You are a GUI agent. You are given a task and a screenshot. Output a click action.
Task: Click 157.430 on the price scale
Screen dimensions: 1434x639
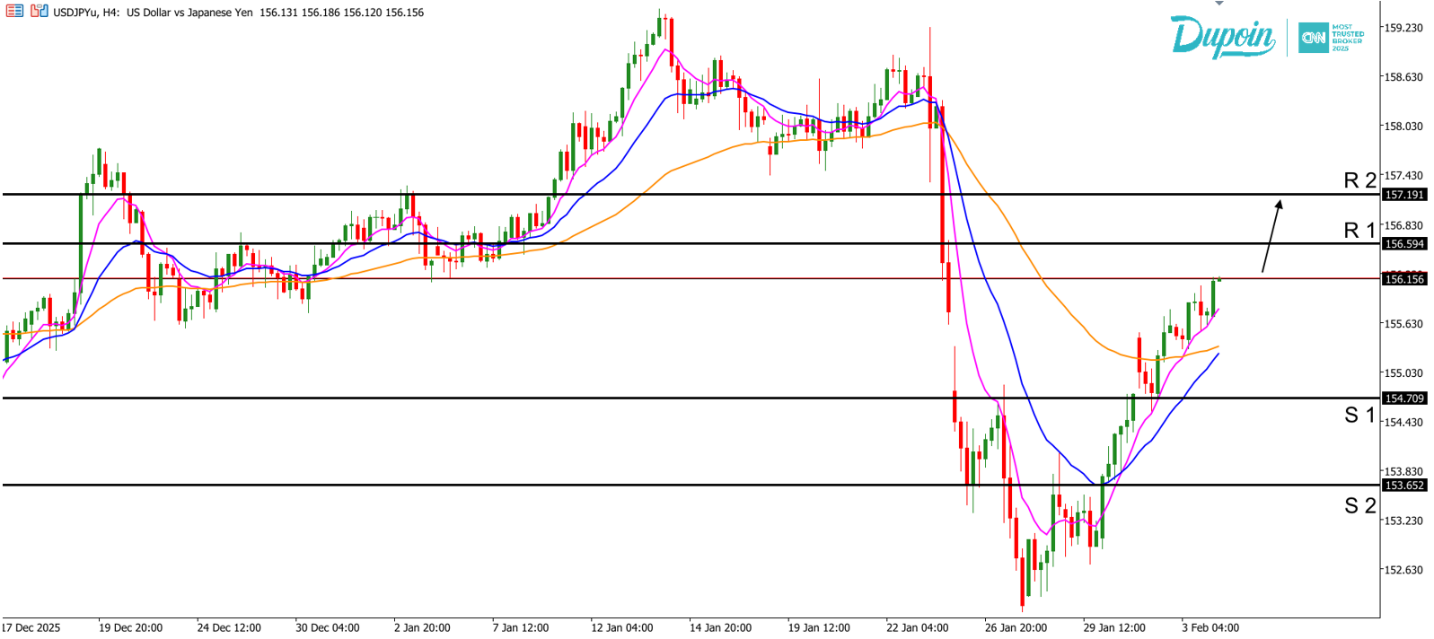pyautogui.click(x=1403, y=175)
